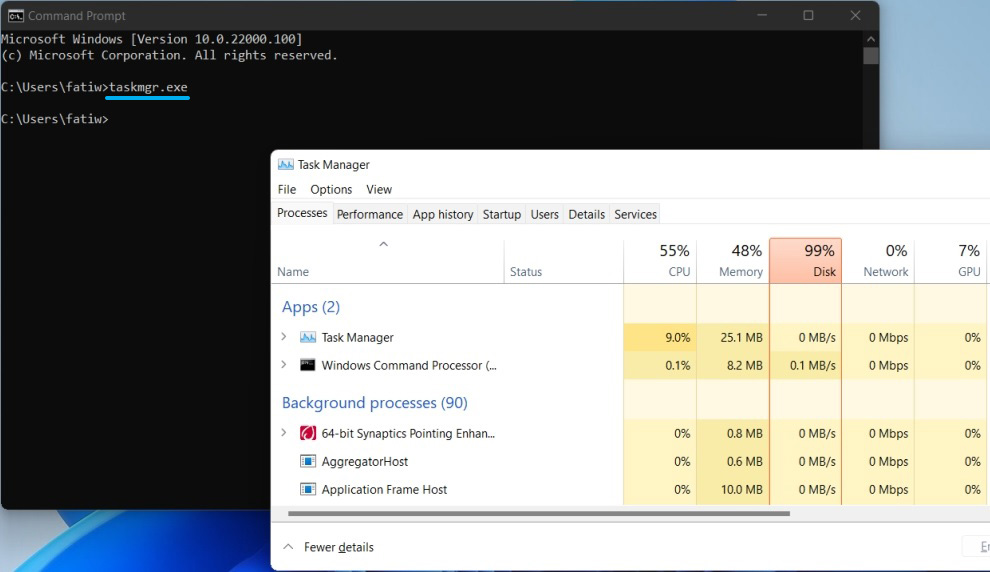Open the Services tab

635,214
